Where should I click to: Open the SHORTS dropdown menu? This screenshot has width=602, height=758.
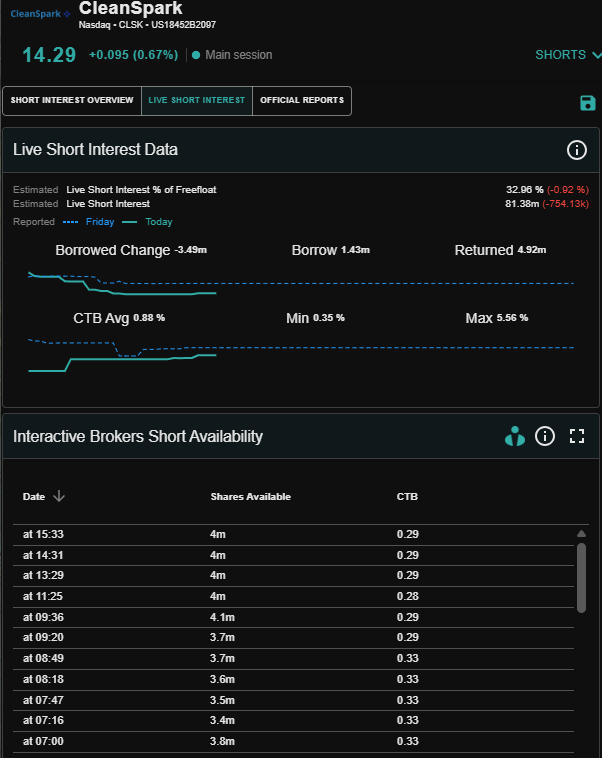point(568,55)
